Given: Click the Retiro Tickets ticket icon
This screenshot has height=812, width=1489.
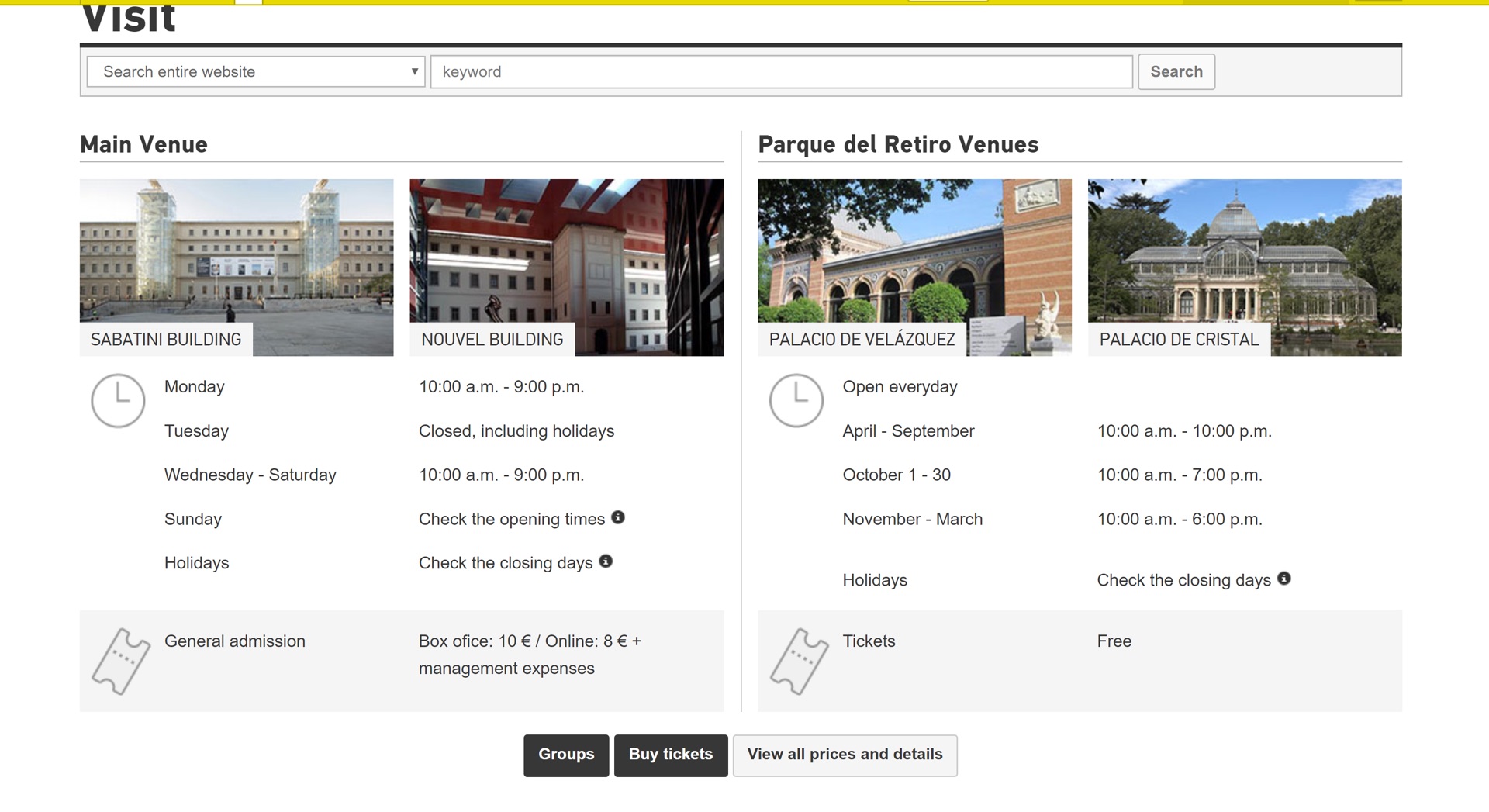Looking at the screenshot, I should click(x=800, y=661).
